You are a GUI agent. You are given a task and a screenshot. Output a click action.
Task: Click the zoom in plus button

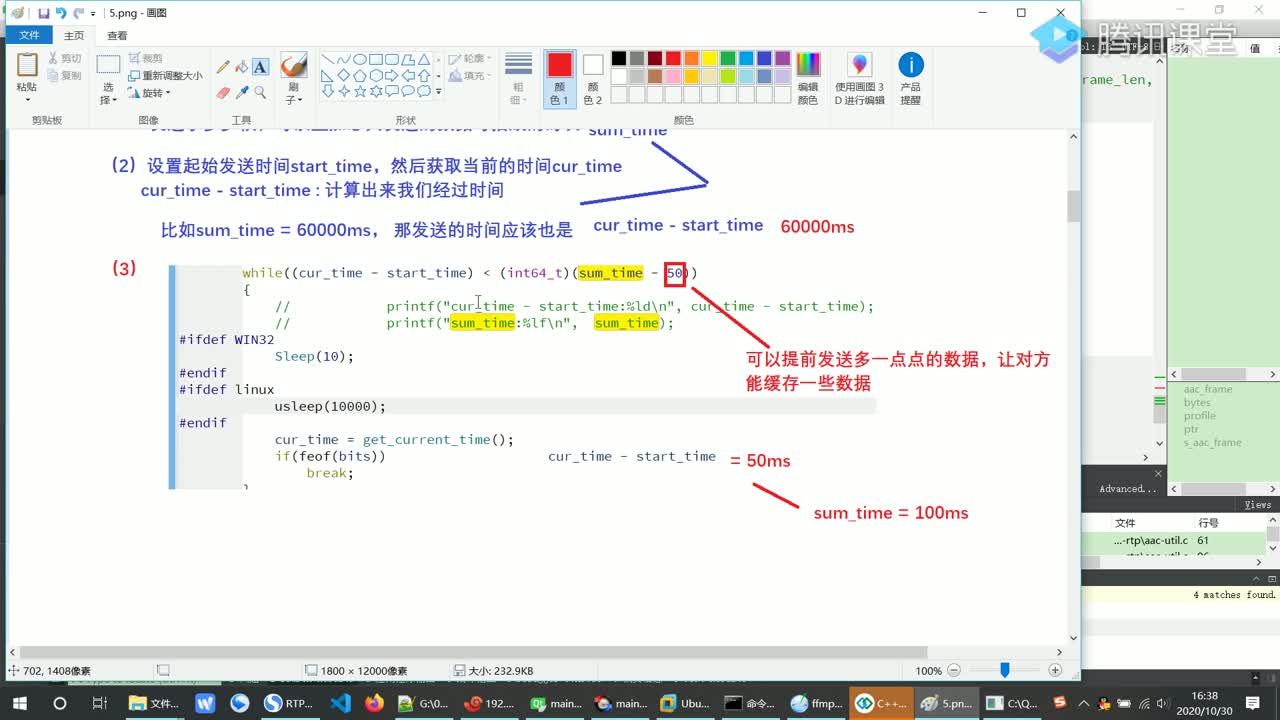click(x=1055, y=670)
